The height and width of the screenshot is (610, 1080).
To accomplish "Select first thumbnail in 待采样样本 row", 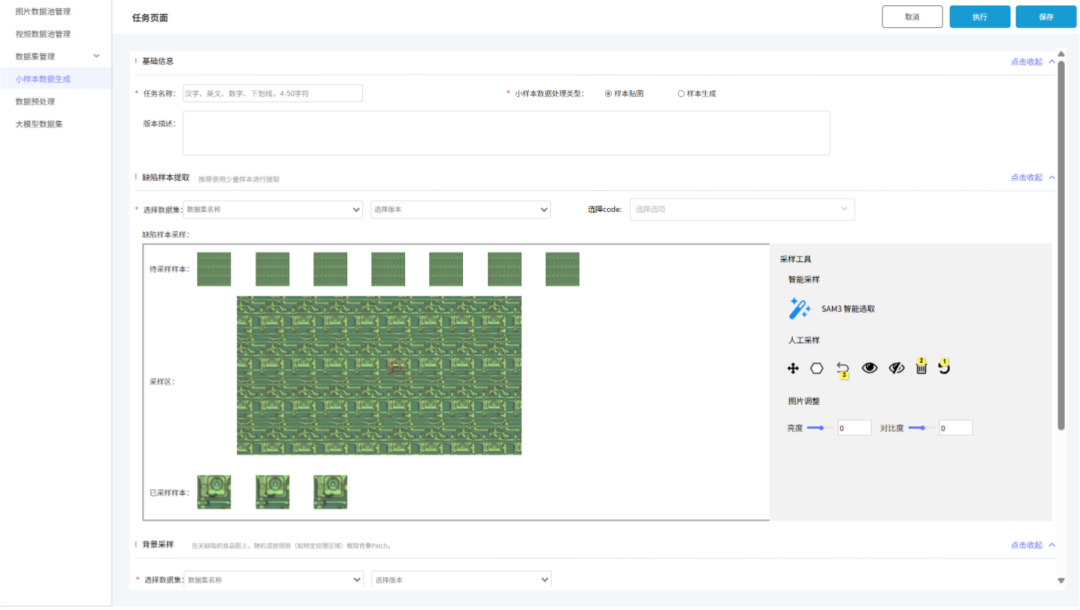I will click(x=214, y=269).
